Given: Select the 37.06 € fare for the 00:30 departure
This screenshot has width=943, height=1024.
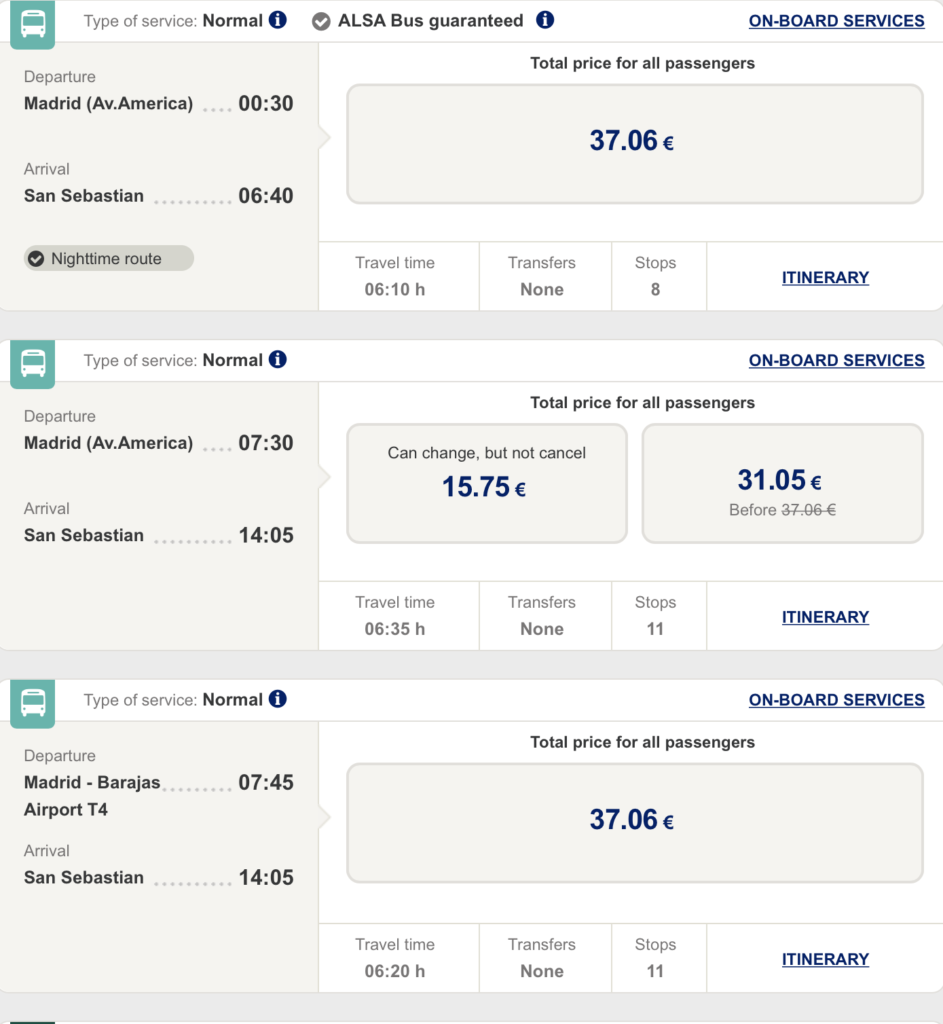Looking at the screenshot, I should tap(635, 144).
